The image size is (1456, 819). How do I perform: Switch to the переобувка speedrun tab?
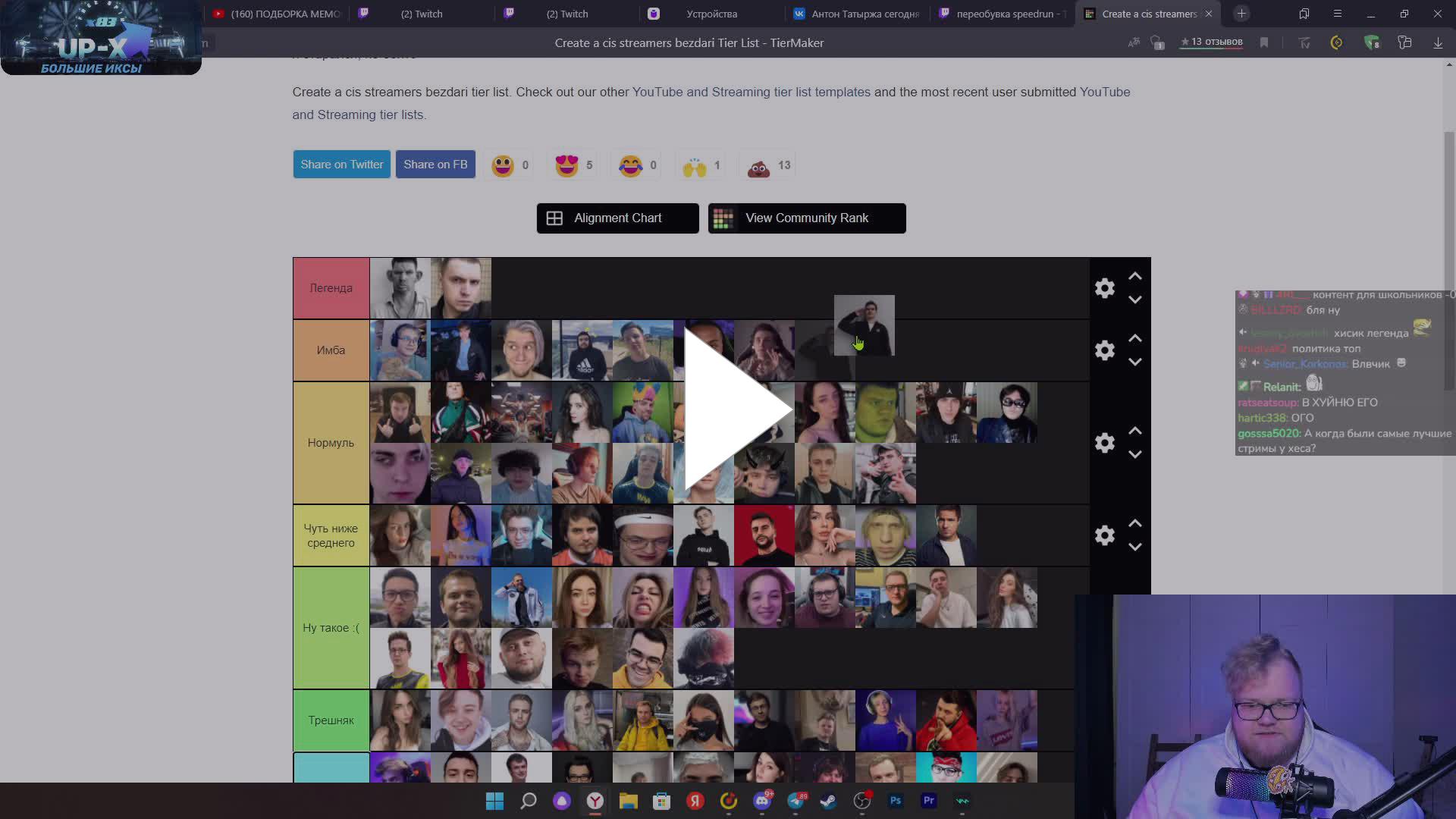click(x=1001, y=13)
